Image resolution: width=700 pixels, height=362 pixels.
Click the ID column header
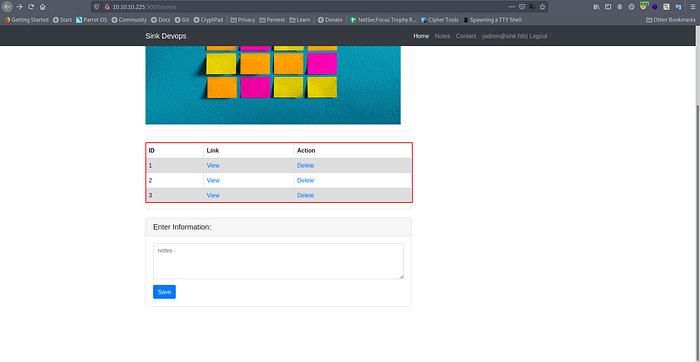[152, 150]
